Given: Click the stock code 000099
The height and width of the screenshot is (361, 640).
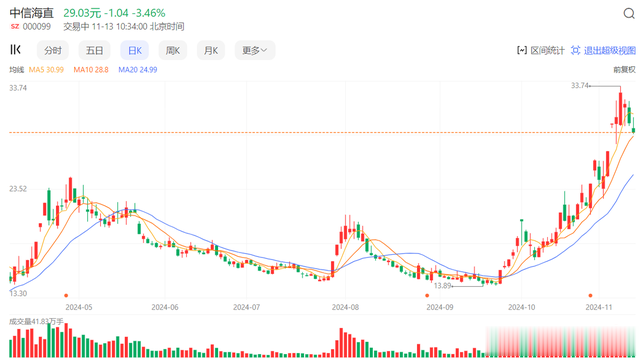Looking at the screenshot, I should pos(37,27).
